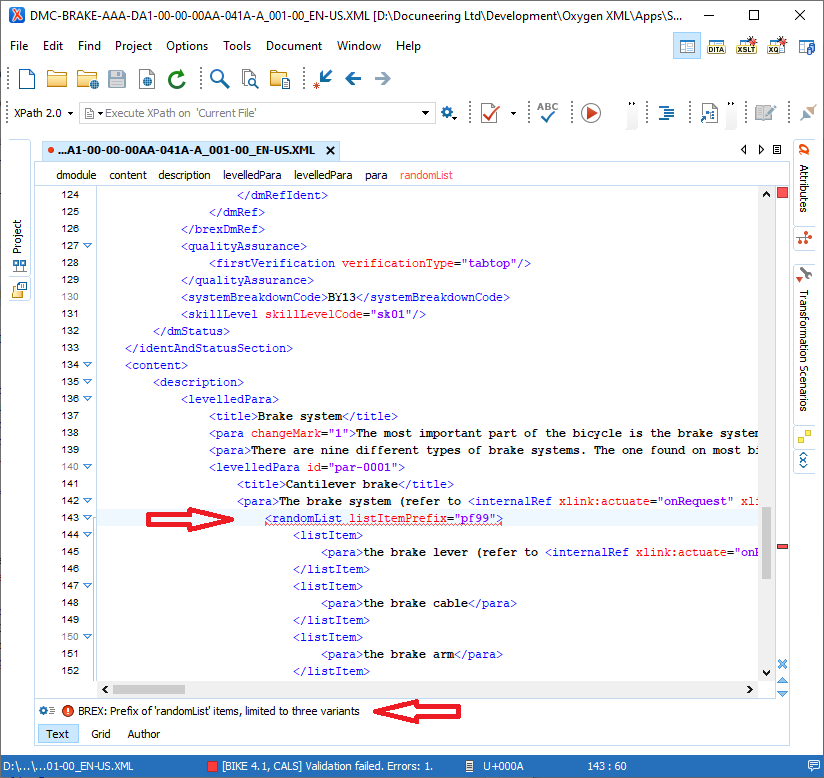This screenshot has height=778, width=824.
Task: Click the Format and Indent icon
Action: click(666, 113)
